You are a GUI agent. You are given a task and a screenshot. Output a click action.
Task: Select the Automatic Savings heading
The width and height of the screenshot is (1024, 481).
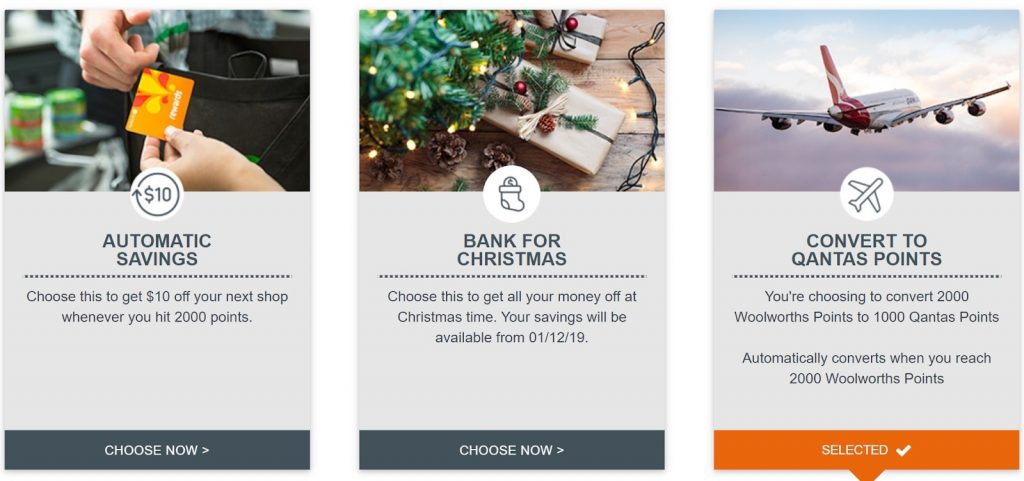[x=157, y=250]
